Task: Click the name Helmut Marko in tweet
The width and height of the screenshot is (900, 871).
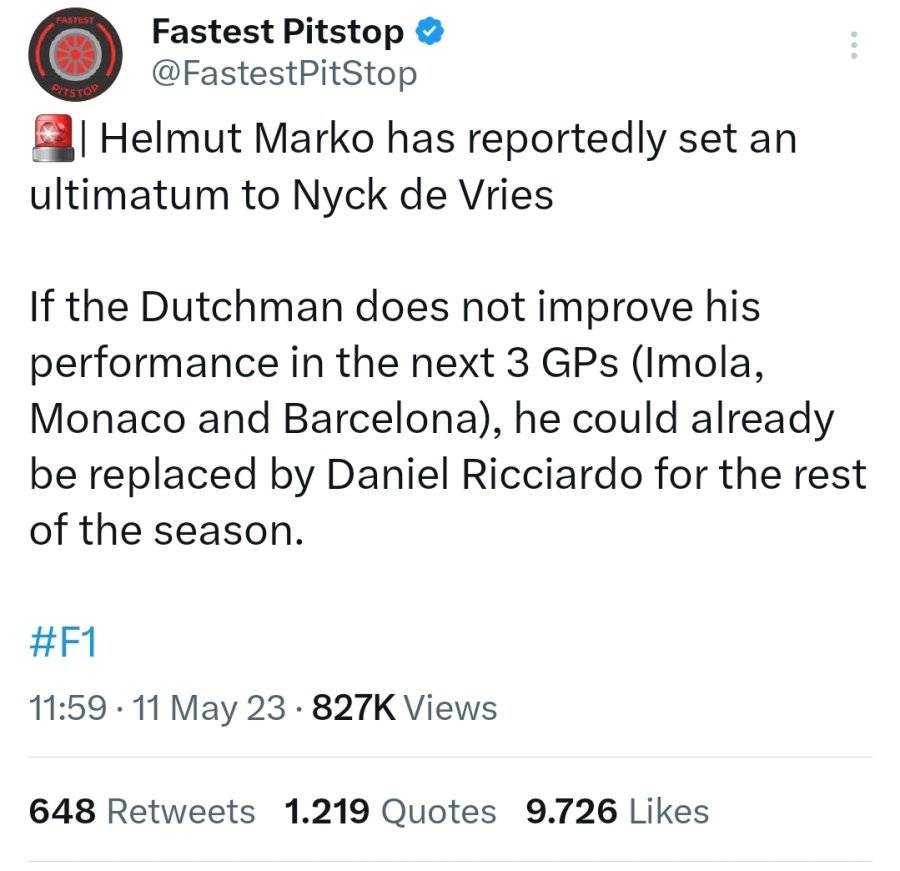Action: (238, 138)
